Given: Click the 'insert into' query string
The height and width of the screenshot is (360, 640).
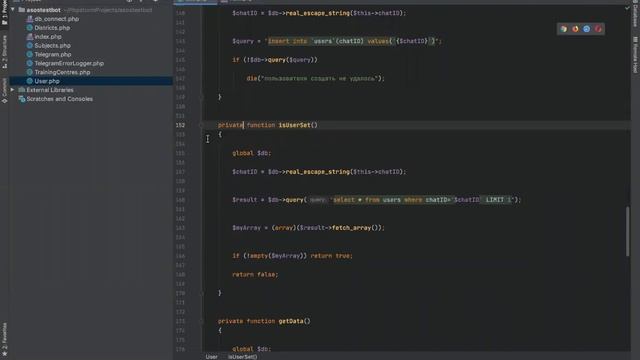Looking at the screenshot, I should pos(352,41).
